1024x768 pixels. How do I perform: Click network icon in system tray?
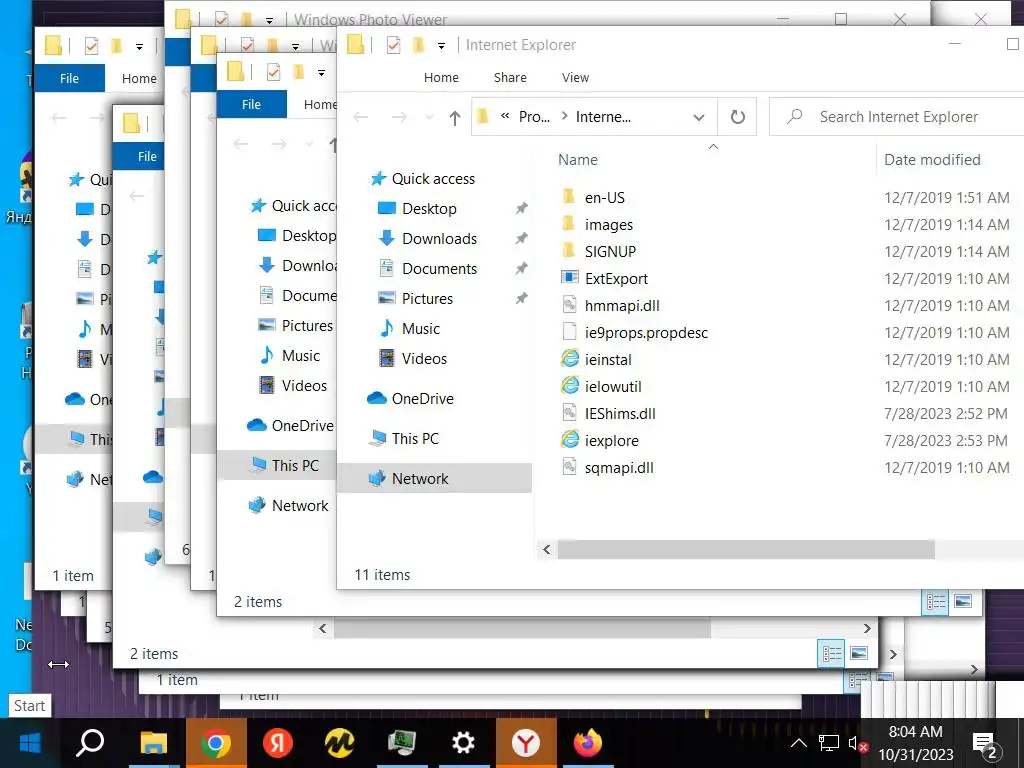coord(828,743)
